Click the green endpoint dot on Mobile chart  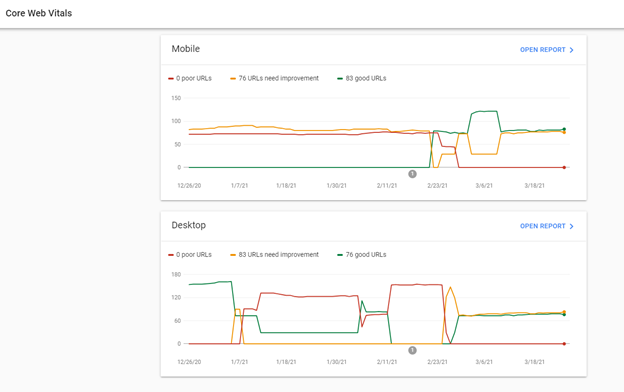(564, 129)
